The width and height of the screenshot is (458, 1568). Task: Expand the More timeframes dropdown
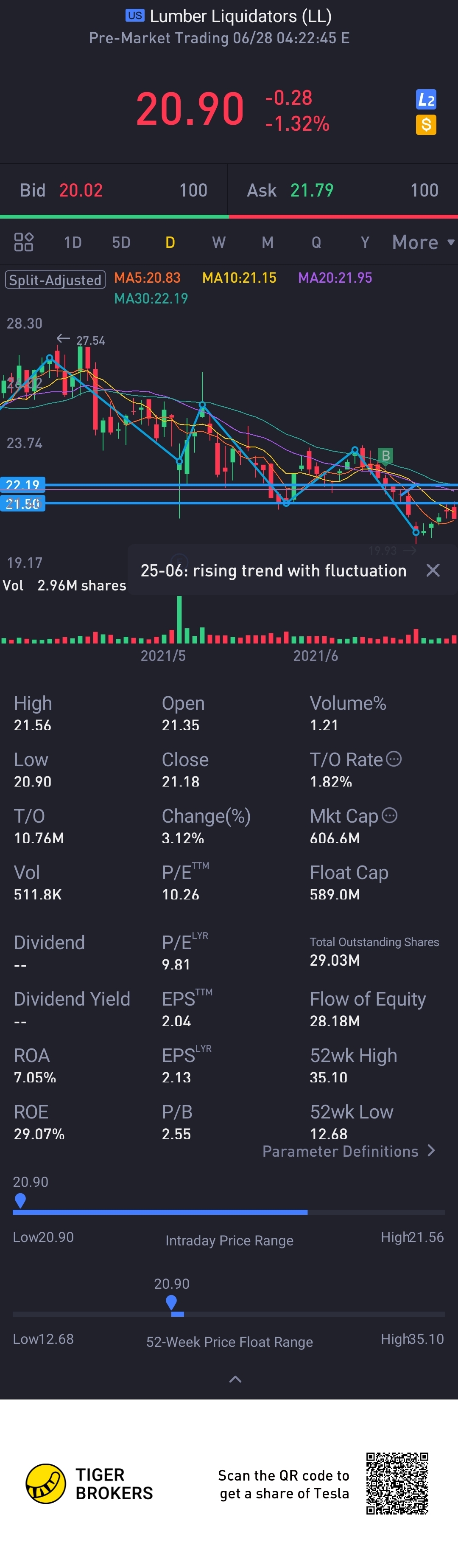[x=423, y=242]
